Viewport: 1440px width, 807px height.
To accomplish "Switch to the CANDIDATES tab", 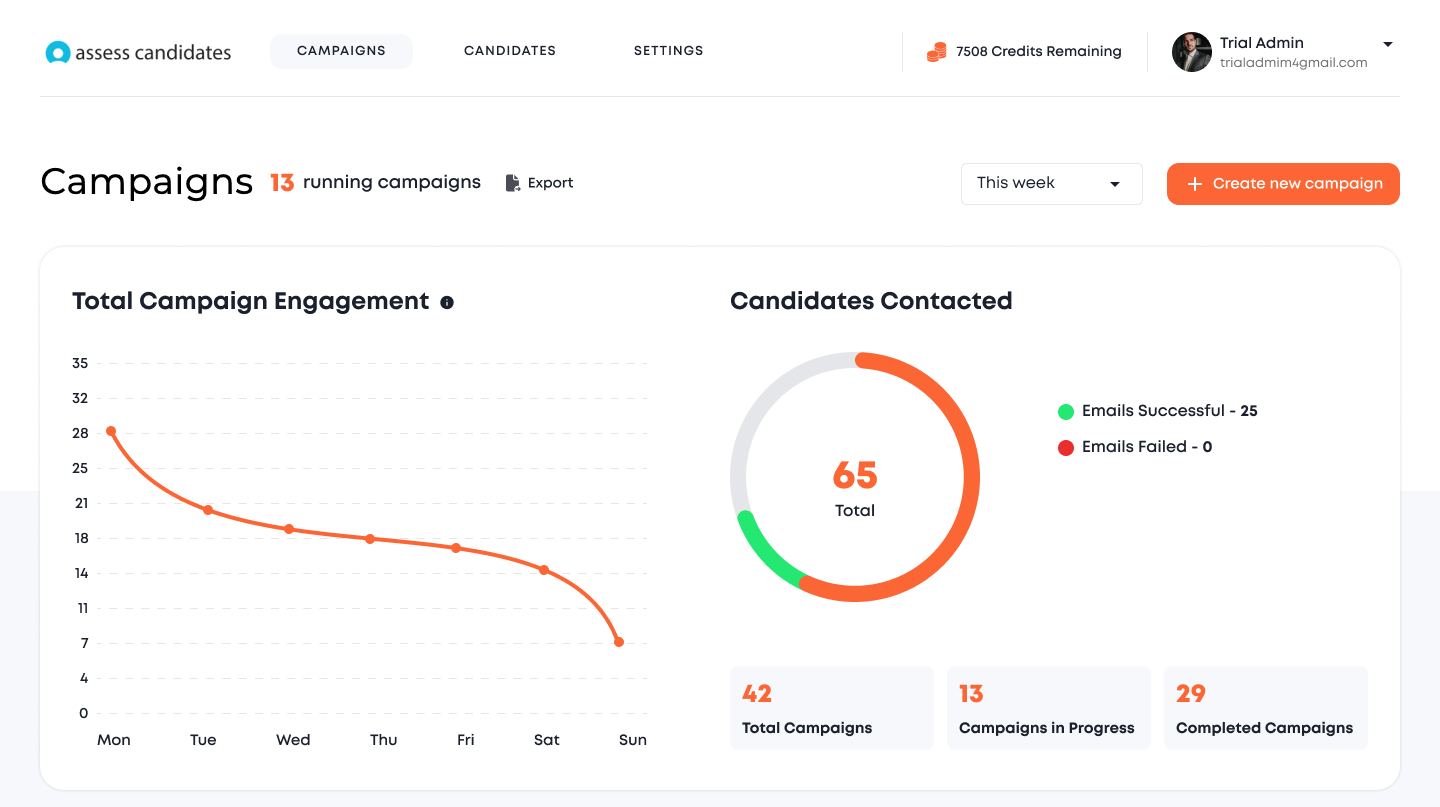I will click(510, 51).
